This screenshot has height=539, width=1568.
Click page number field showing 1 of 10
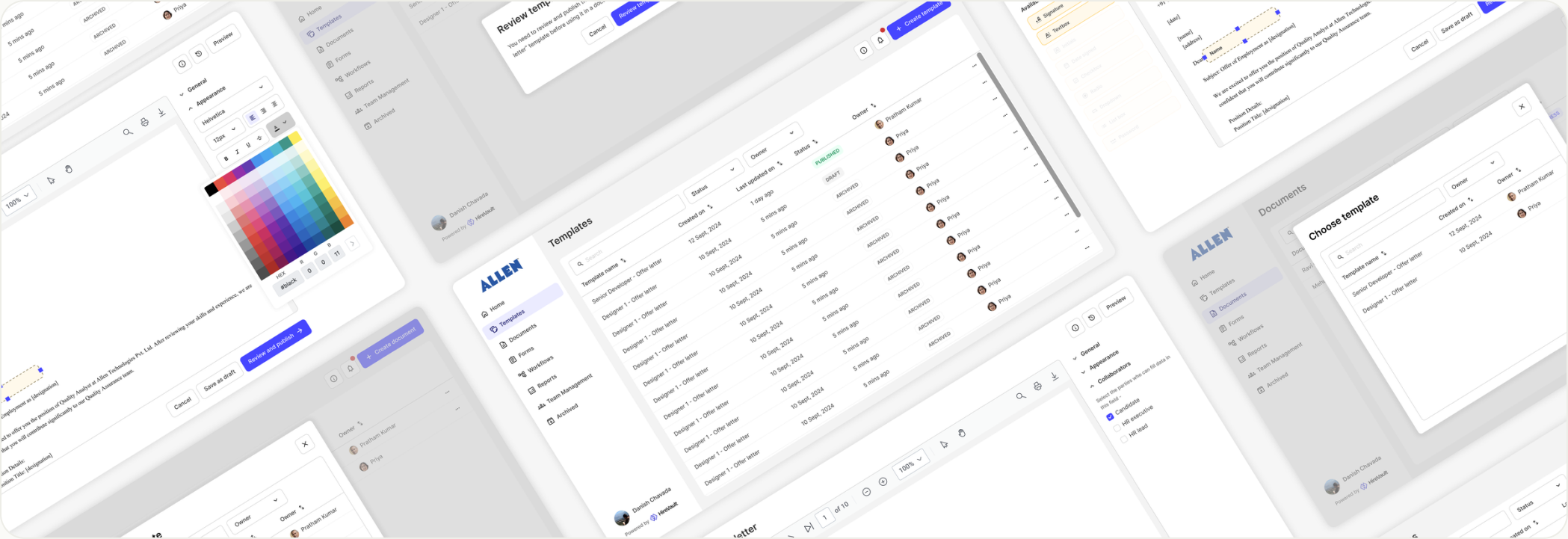[x=824, y=517]
